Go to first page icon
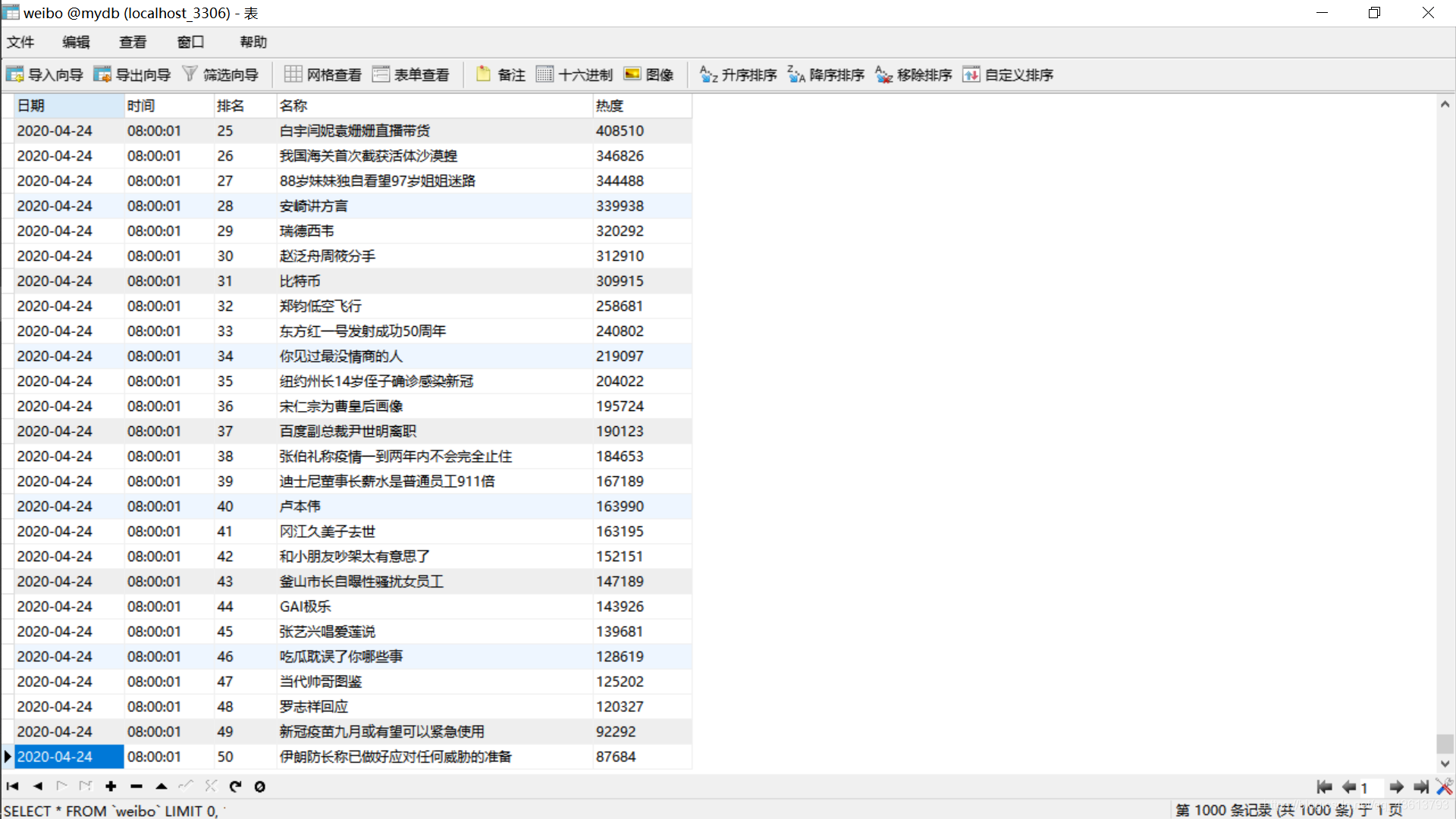Image resolution: width=1456 pixels, height=819 pixels. (x=1325, y=787)
